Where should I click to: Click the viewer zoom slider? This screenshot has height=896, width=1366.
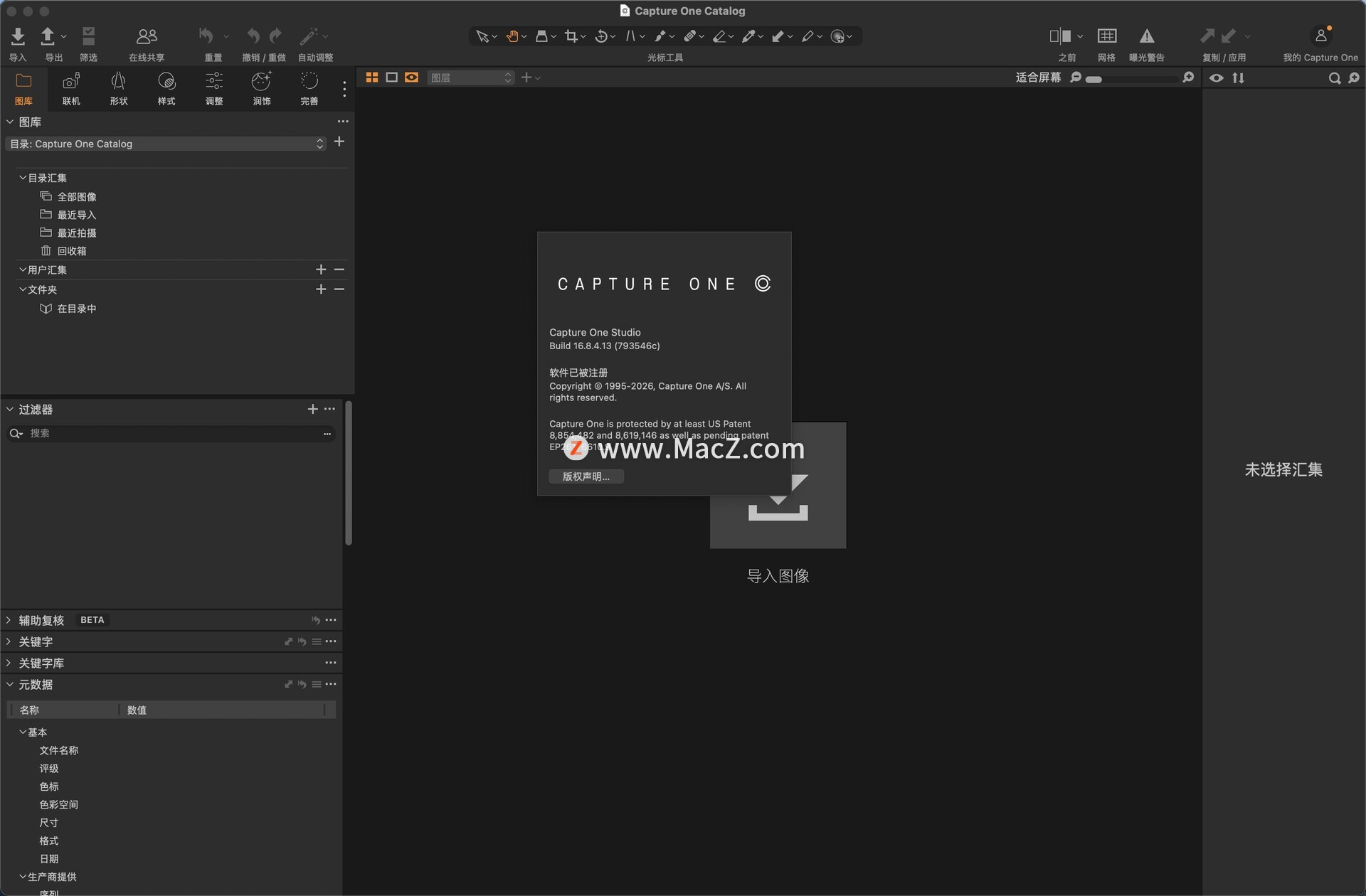pyautogui.click(x=1132, y=78)
